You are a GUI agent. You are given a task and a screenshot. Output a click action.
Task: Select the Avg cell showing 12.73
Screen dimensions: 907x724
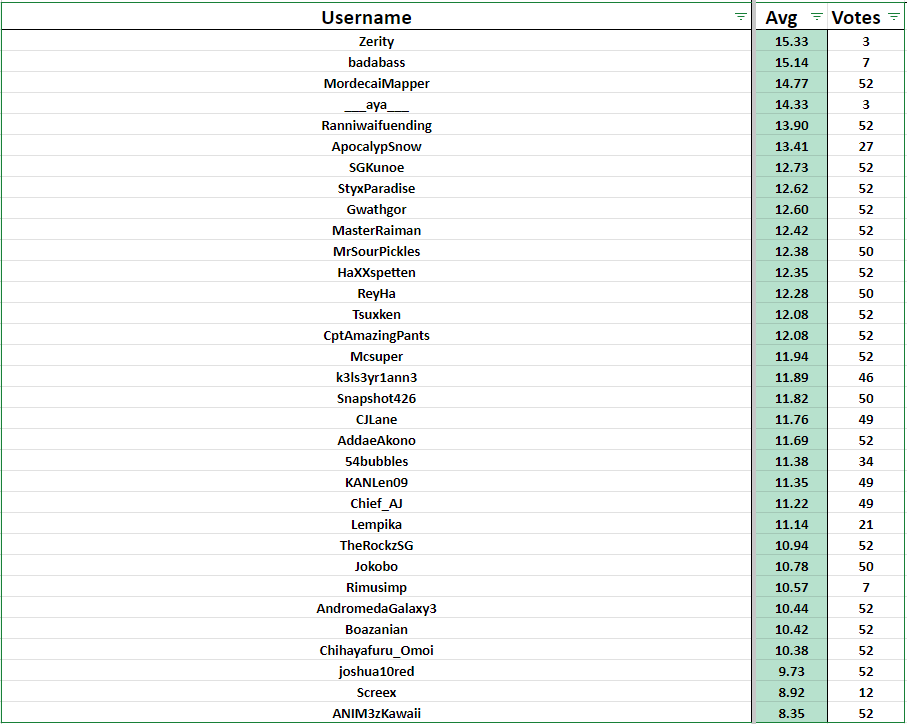tap(790, 168)
